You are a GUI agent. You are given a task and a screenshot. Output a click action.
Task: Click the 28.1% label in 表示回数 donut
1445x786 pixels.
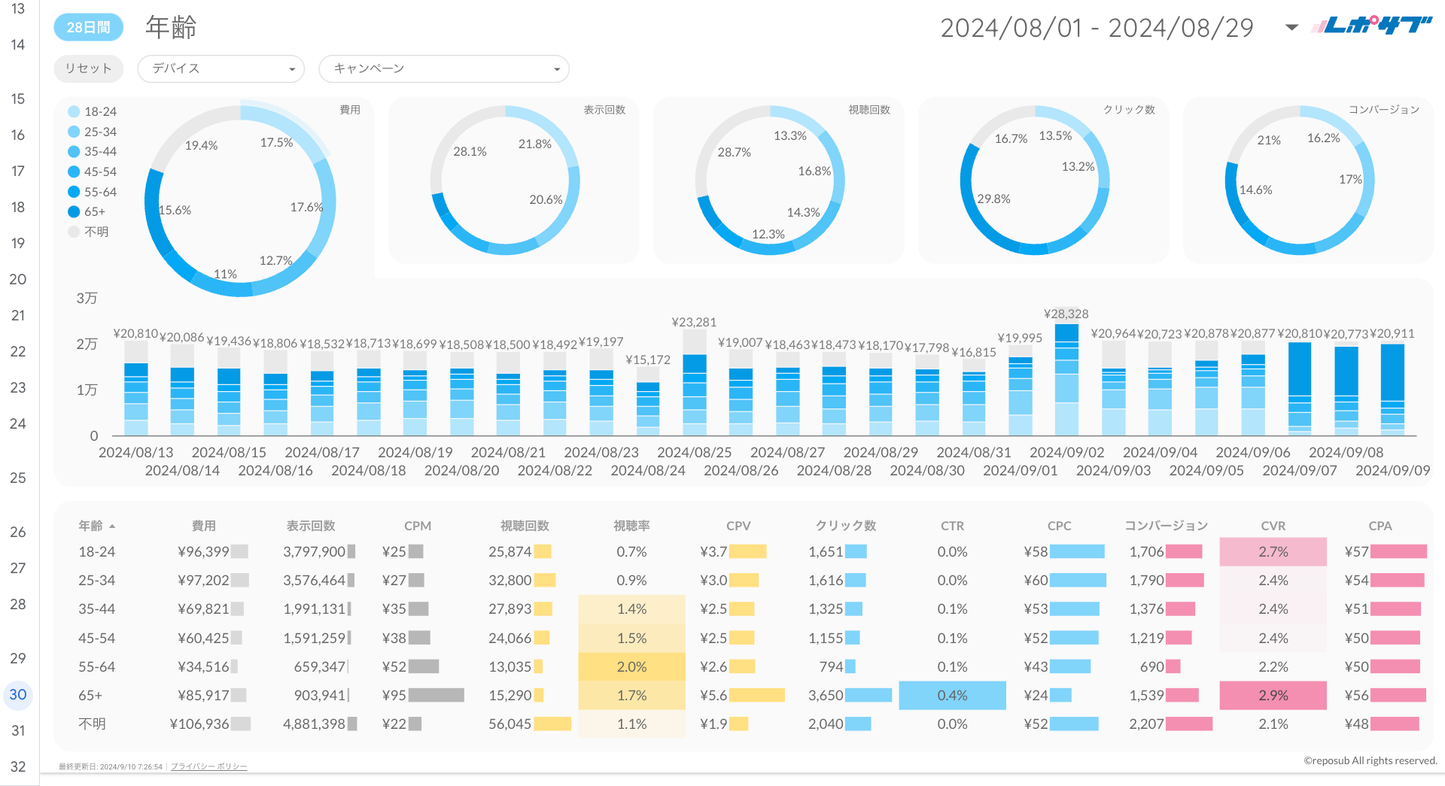tap(470, 152)
